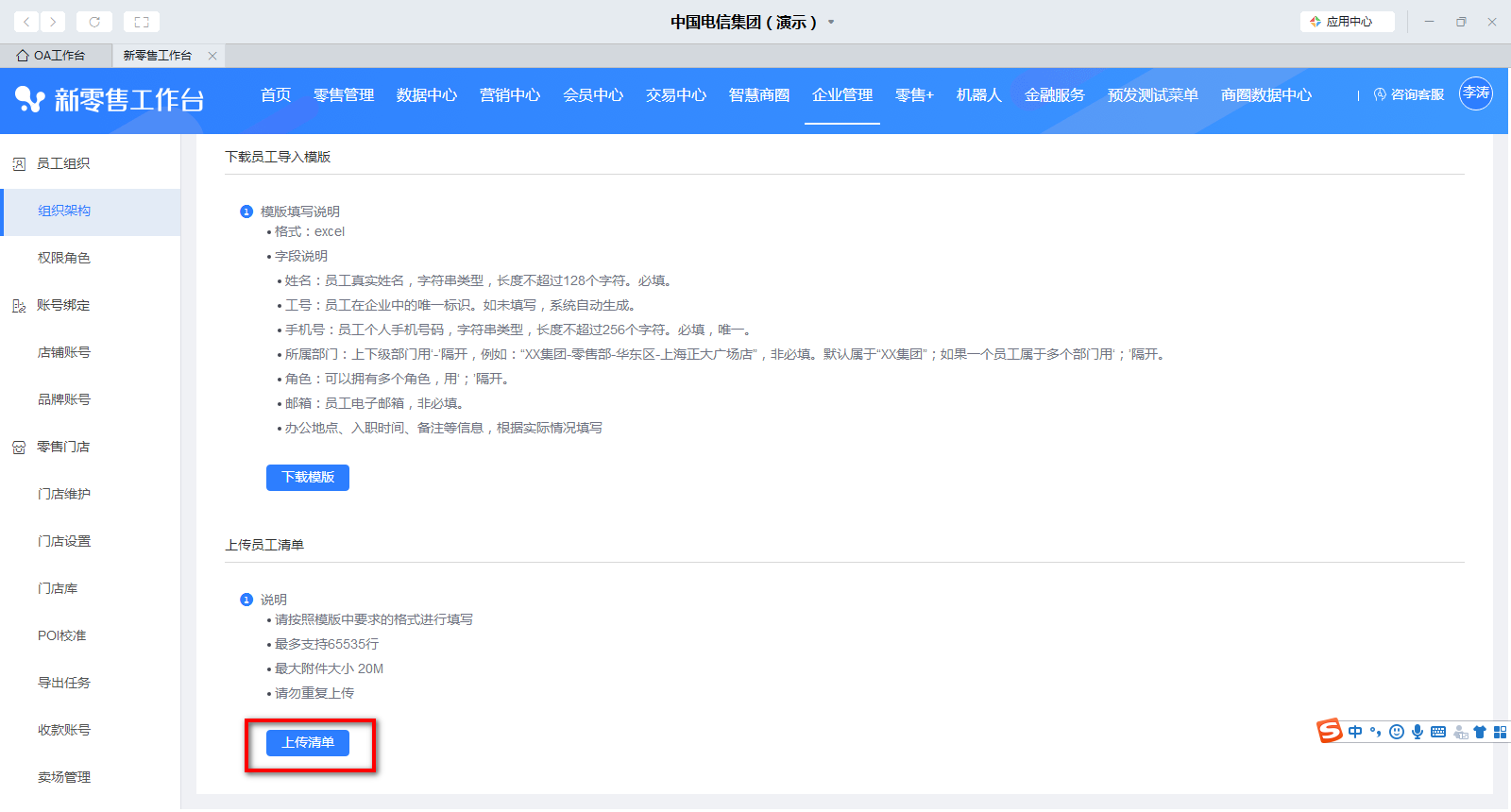
Task: Click the browser back arrow button
Action: 26,22
